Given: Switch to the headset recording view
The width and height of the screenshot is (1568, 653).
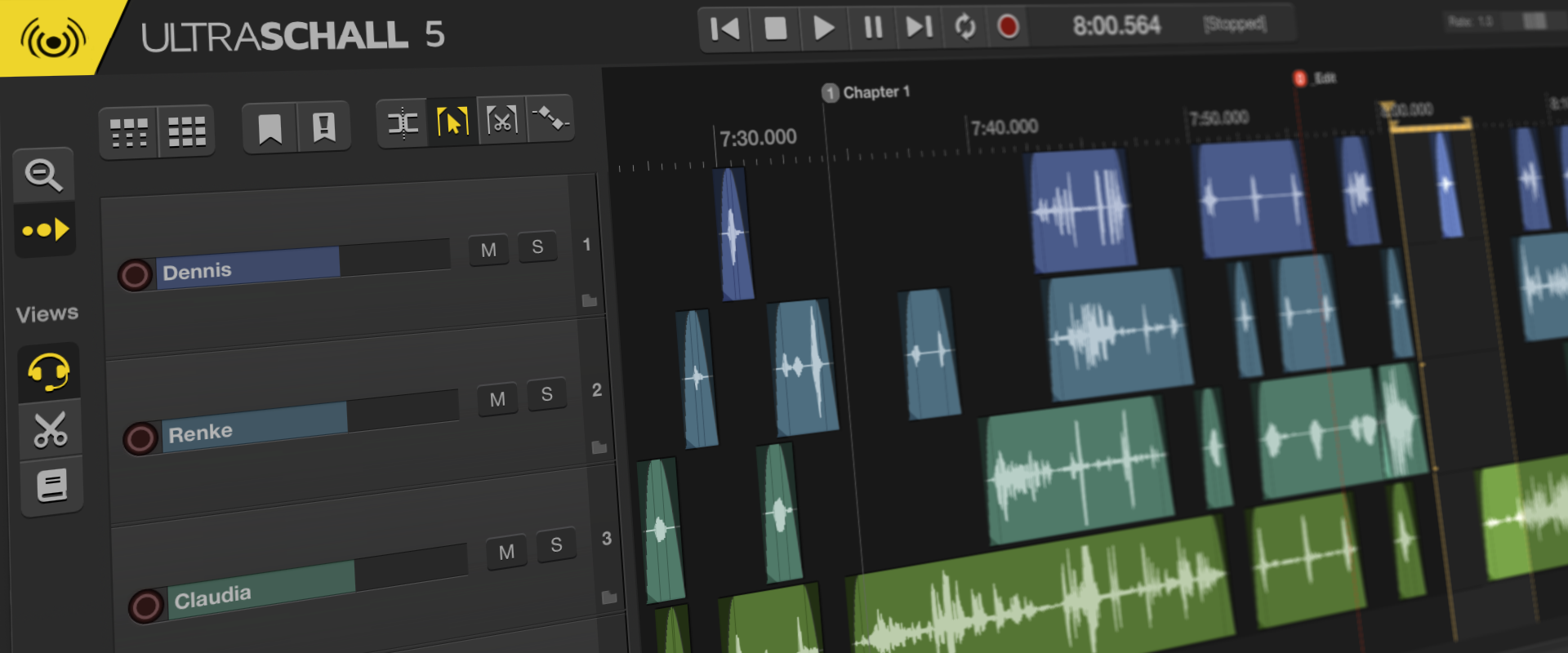Looking at the screenshot, I should pyautogui.click(x=48, y=371).
